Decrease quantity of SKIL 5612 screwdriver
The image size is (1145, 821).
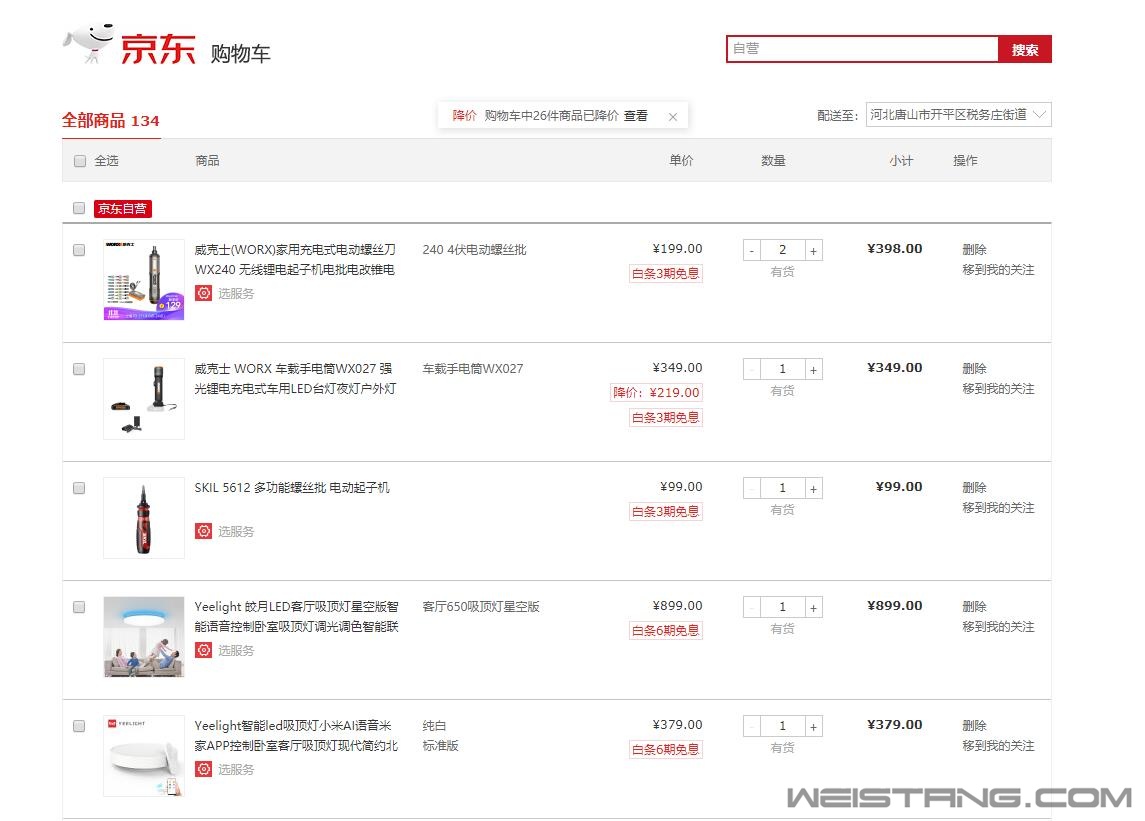tap(752, 489)
